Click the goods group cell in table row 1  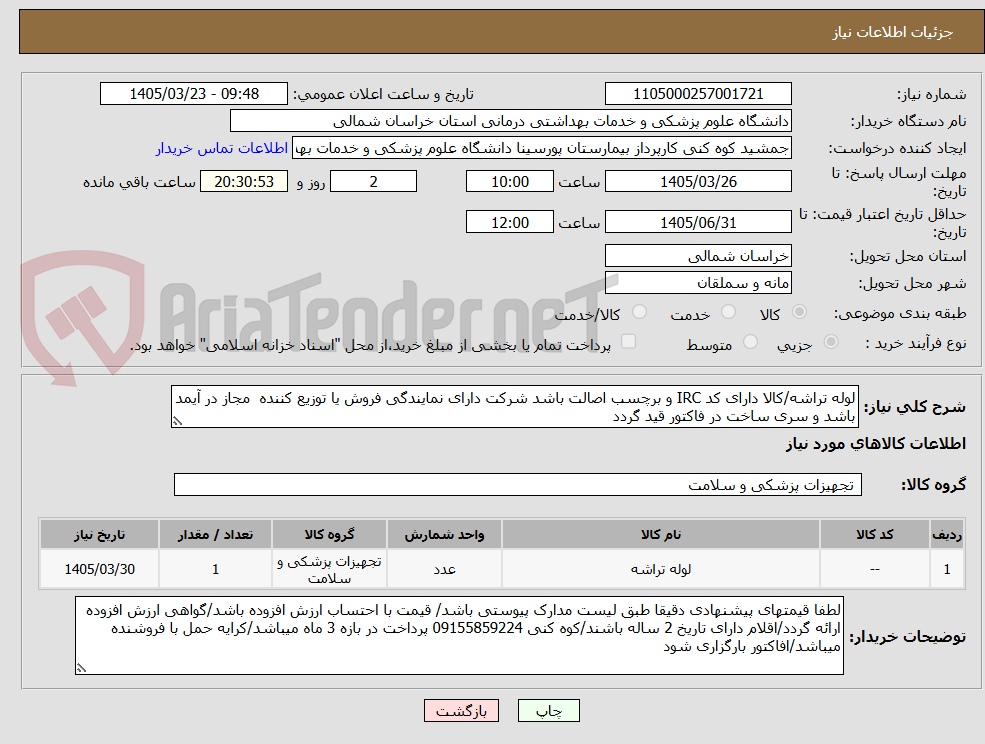[329, 569]
